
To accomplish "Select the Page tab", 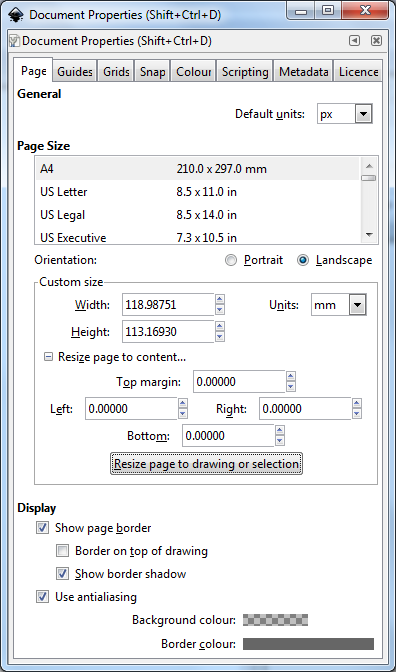I will pos(33,70).
